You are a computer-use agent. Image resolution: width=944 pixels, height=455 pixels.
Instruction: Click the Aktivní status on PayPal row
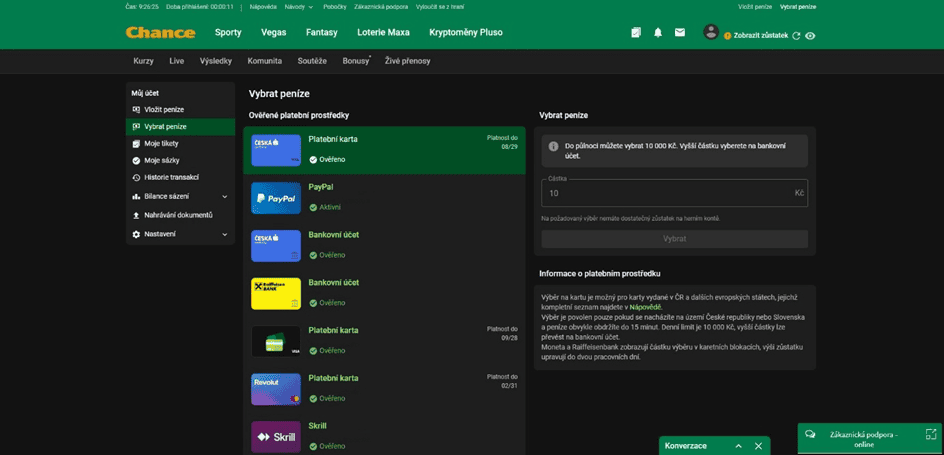[325, 207]
